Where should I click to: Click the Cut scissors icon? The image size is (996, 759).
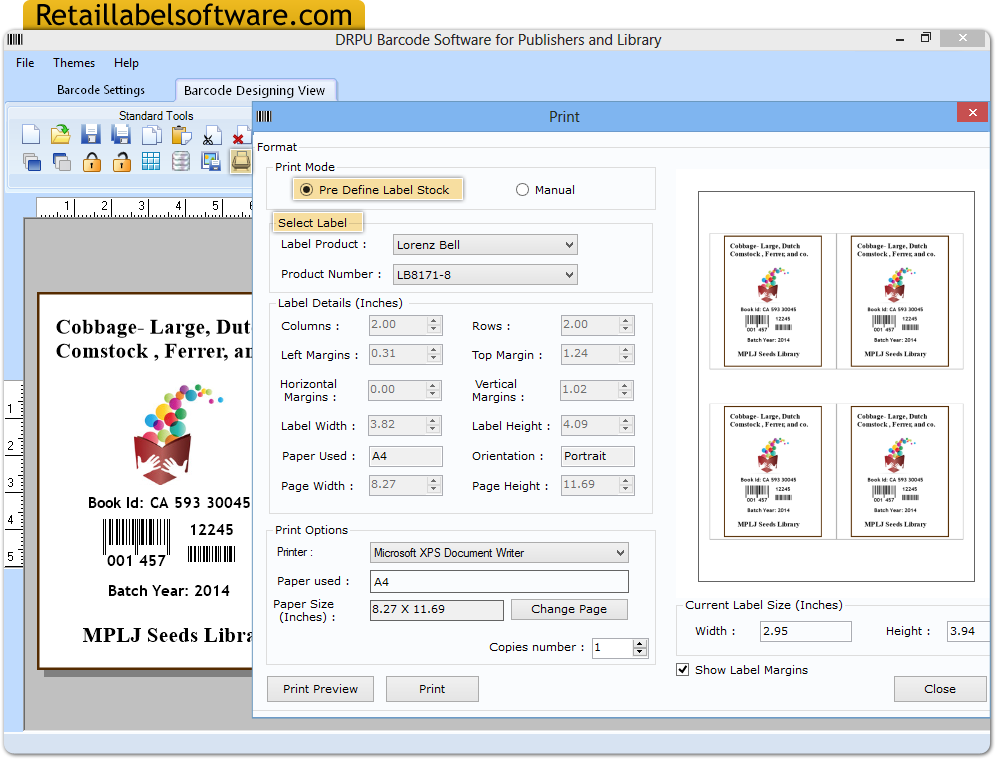point(212,135)
